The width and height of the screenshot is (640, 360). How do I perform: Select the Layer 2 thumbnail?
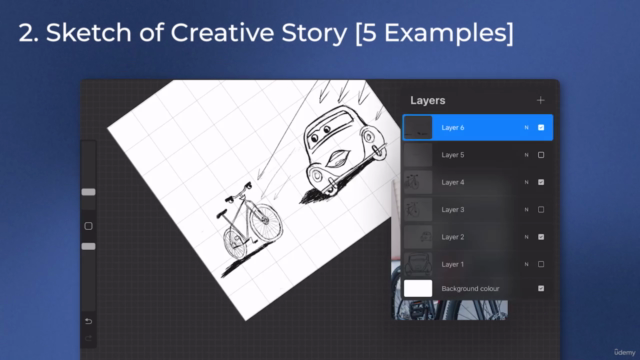tap(418, 237)
